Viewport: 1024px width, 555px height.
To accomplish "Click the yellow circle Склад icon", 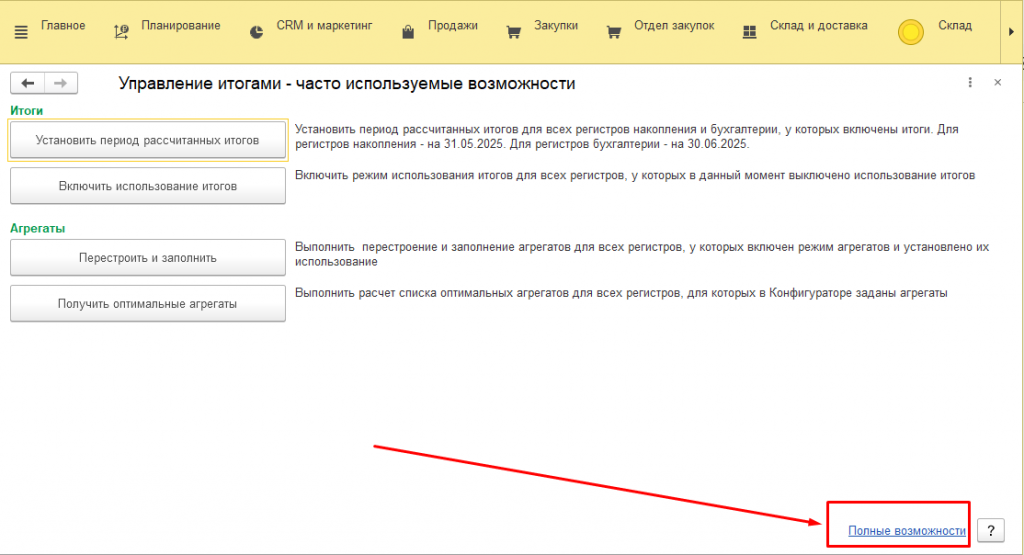I will coord(910,31).
